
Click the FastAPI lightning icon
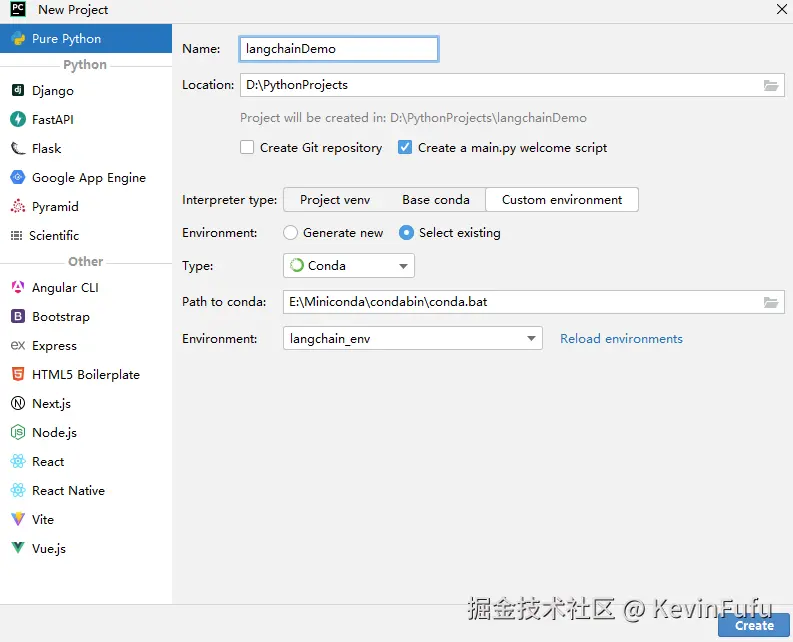tap(18, 119)
